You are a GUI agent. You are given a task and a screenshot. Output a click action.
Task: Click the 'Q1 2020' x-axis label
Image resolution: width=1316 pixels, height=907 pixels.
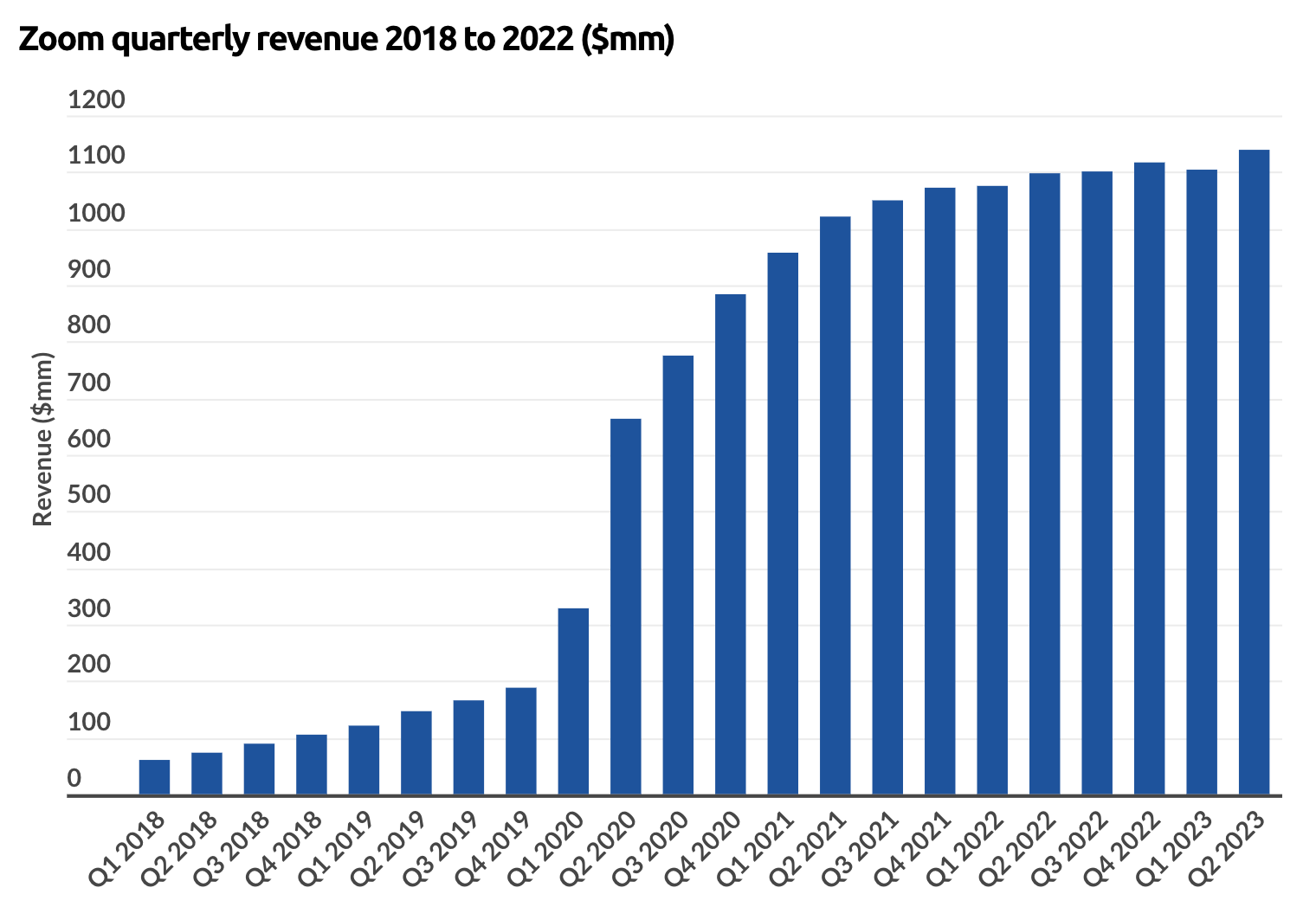click(x=546, y=849)
